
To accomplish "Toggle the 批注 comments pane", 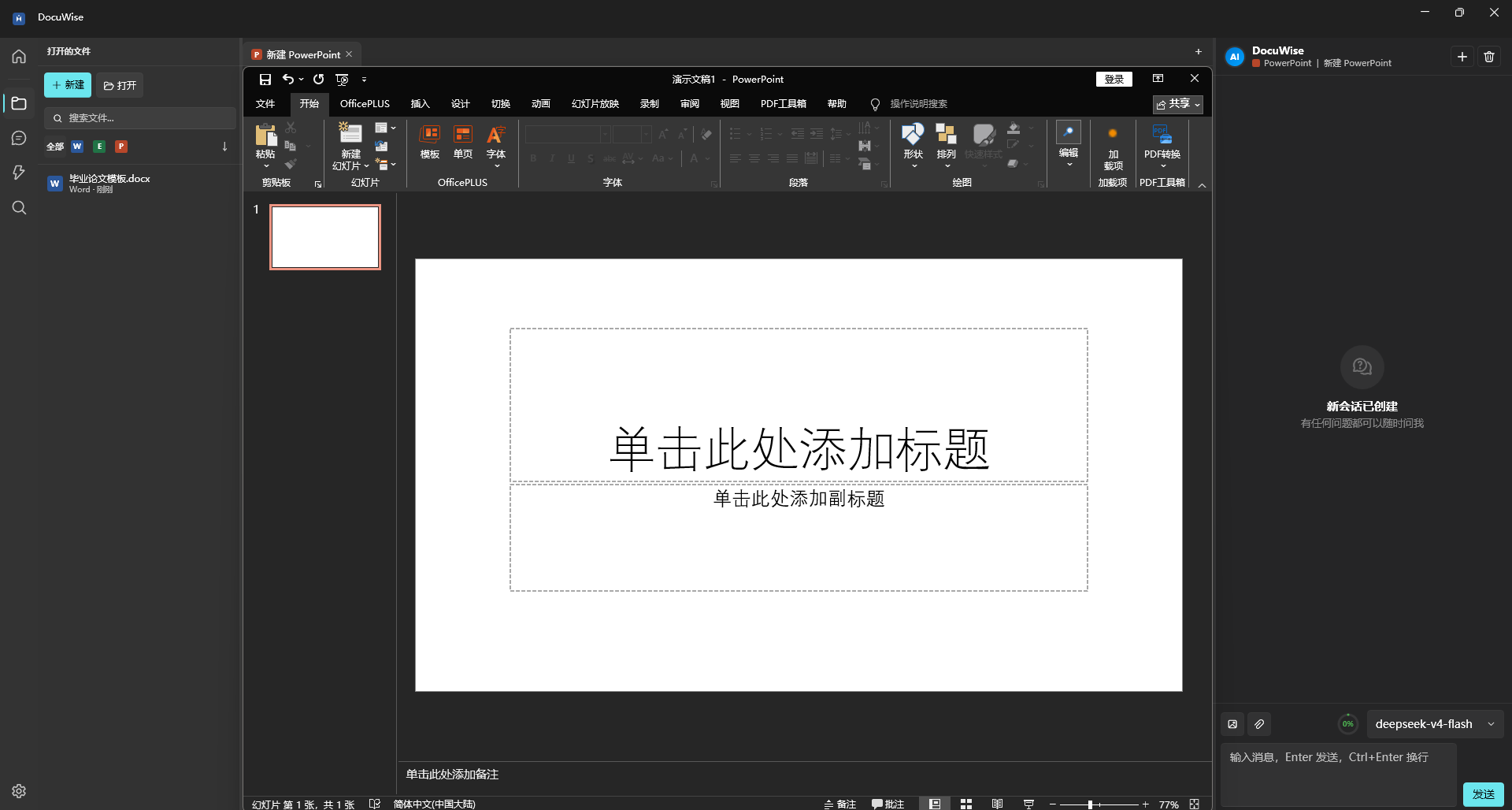I will (888, 804).
